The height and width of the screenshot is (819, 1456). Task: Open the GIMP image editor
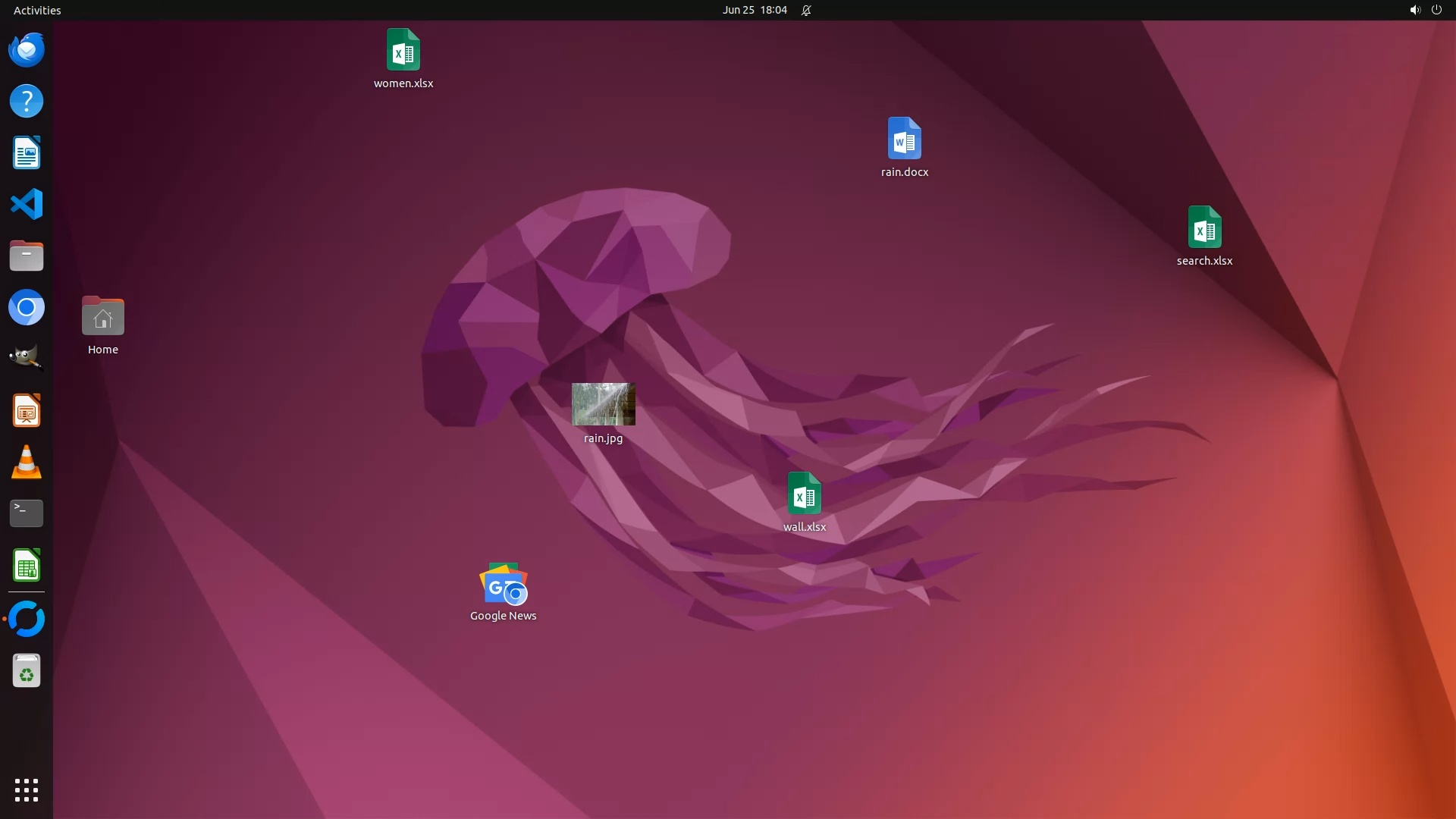pyautogui.click(x=27, y=359)
